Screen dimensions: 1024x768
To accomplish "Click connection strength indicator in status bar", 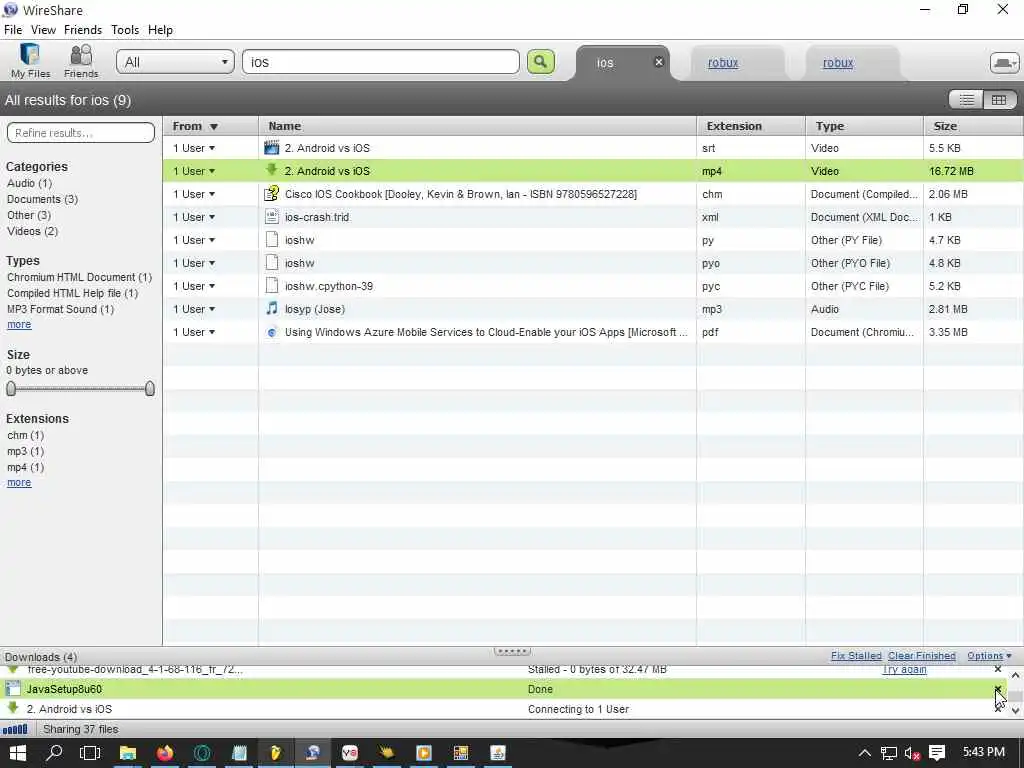I will 15,729.
